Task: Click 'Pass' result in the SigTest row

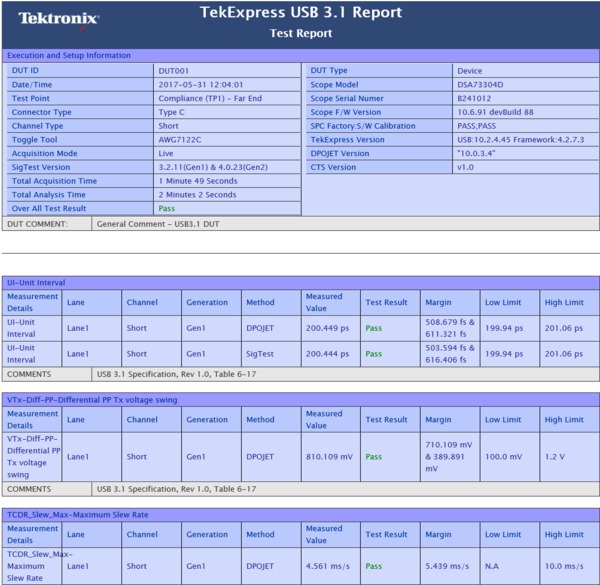Action: [373, 354]
